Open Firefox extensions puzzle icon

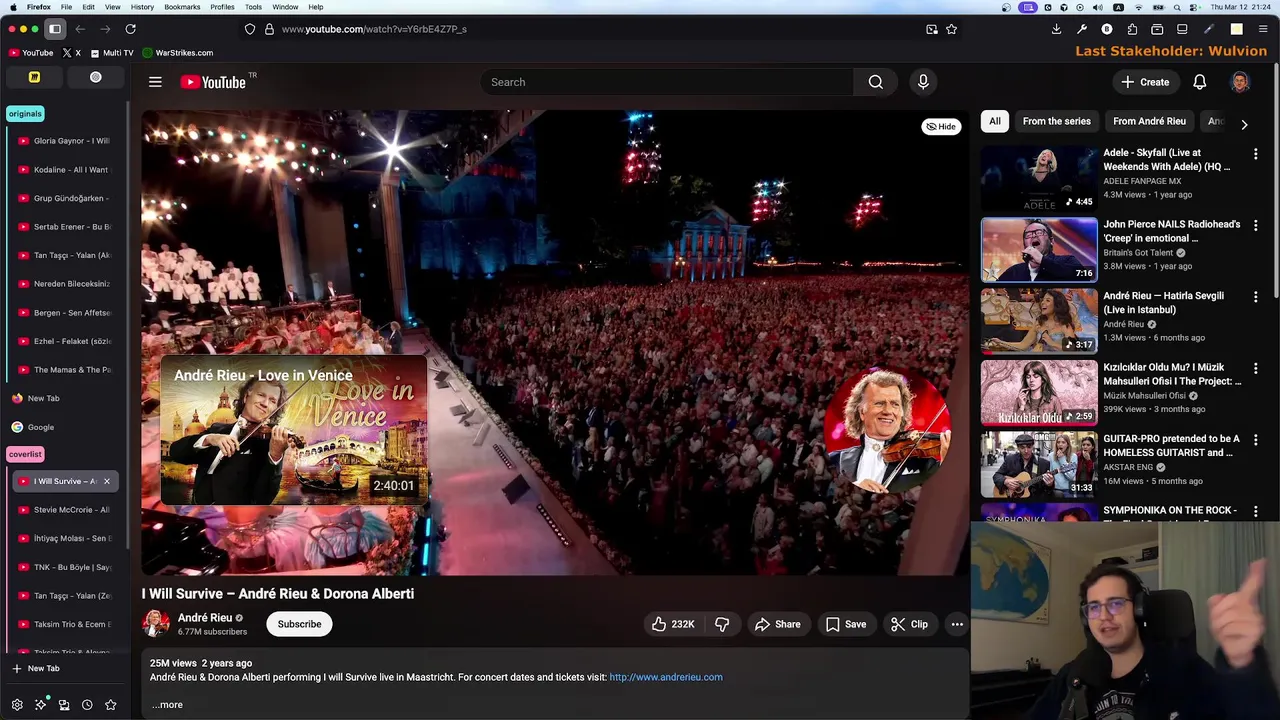(x=1132, y=29)
